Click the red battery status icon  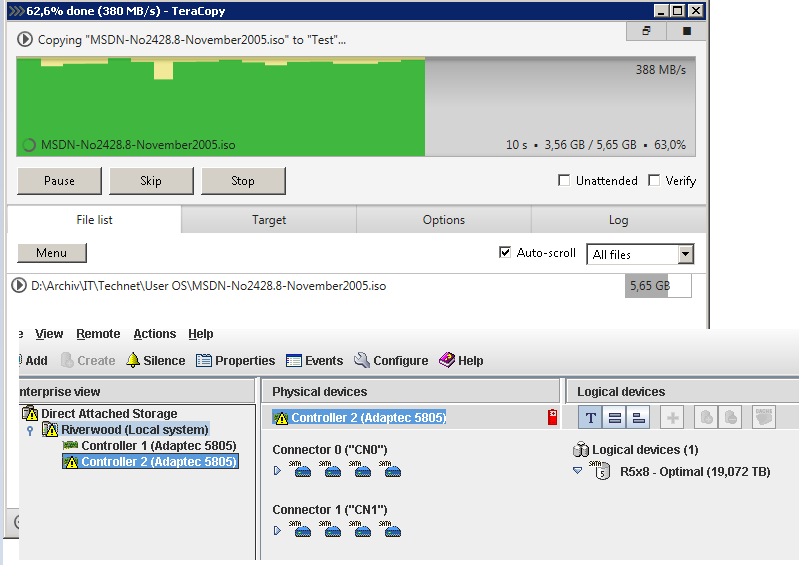552,417
